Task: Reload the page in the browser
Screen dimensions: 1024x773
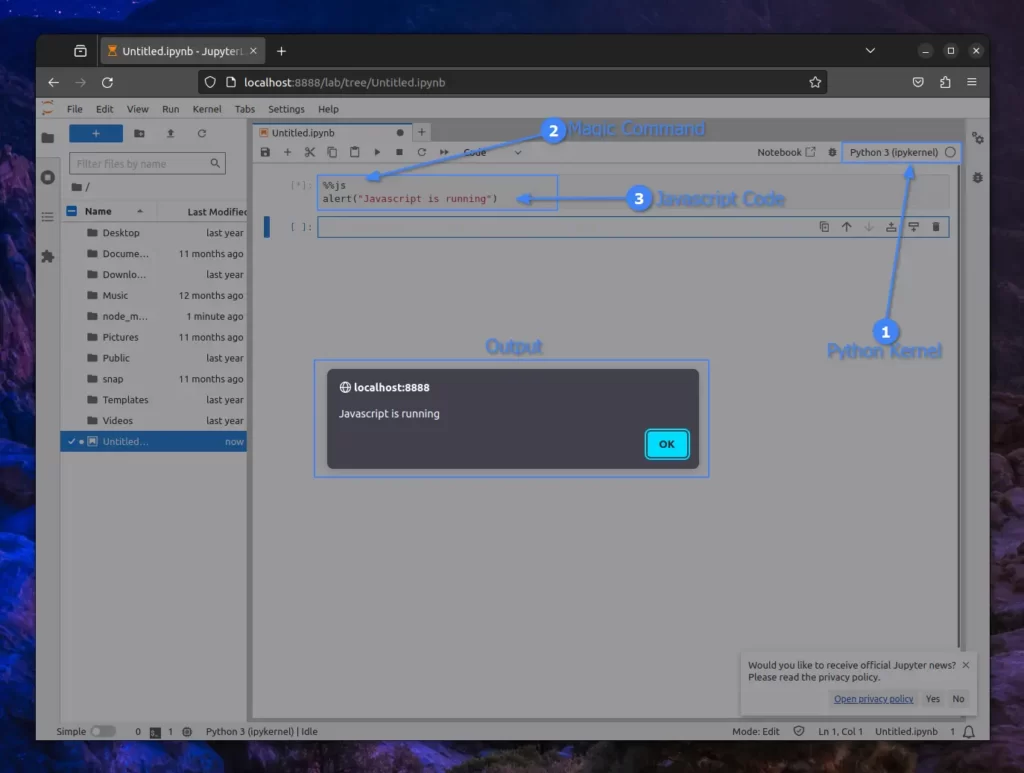Action: pyautogui.click(x=107, y=82)
